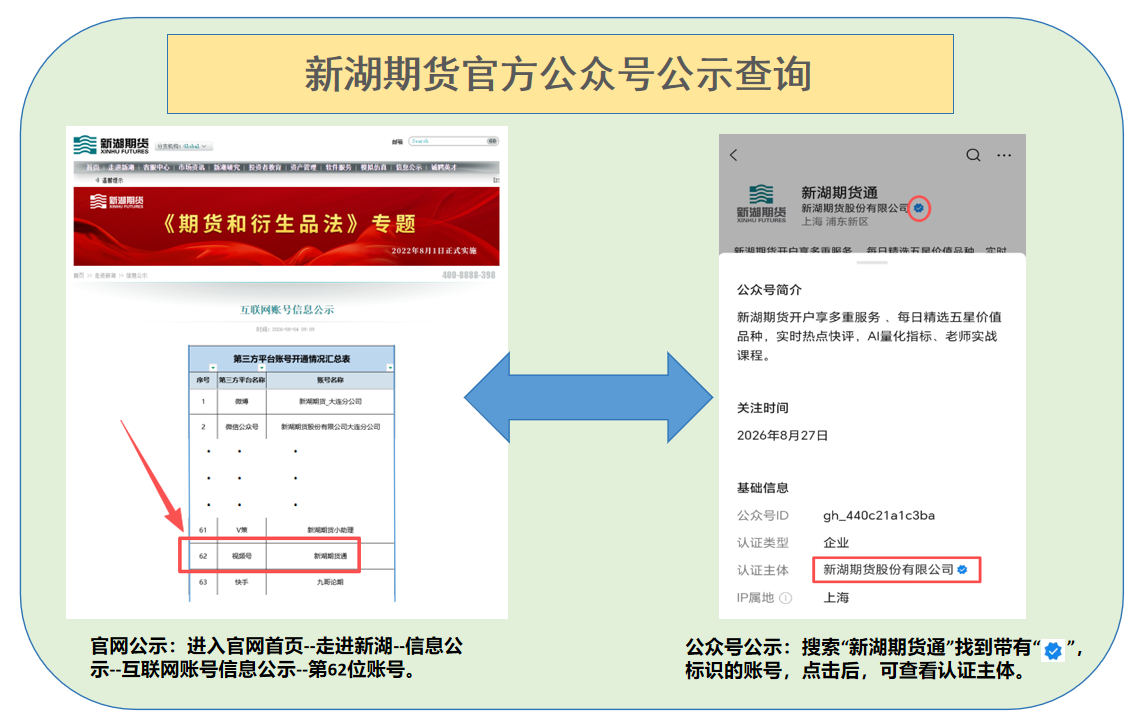
Task: Open 软件服务 navigation menu
Action: coord(338,167)
